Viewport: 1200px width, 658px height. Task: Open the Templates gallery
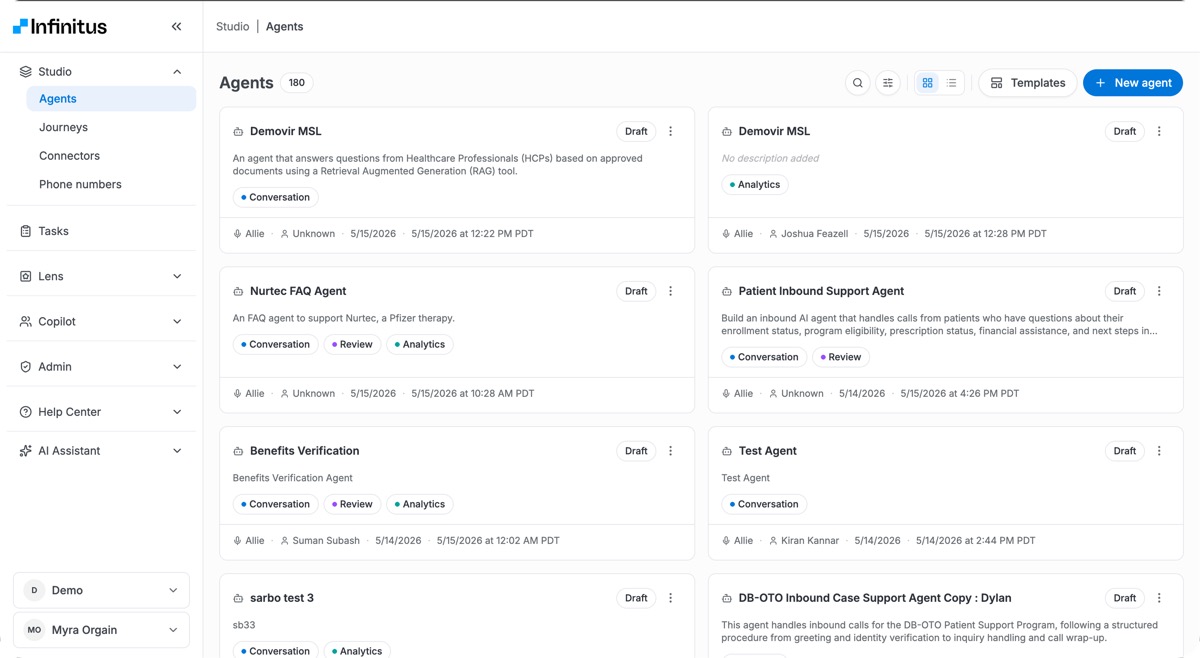1027,83
